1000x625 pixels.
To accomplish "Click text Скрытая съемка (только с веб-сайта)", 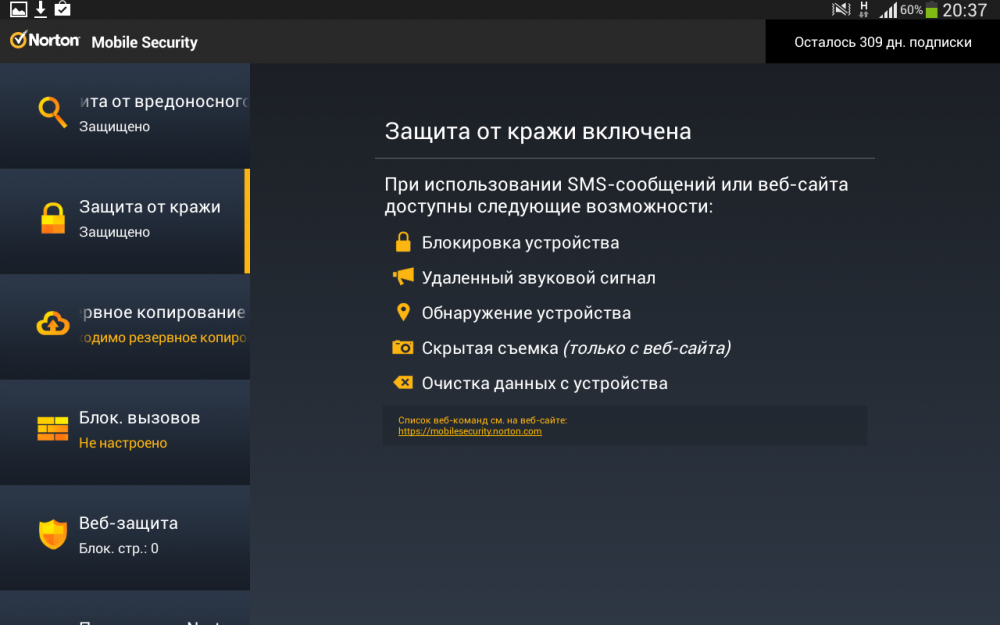I will tap(576, 348).
